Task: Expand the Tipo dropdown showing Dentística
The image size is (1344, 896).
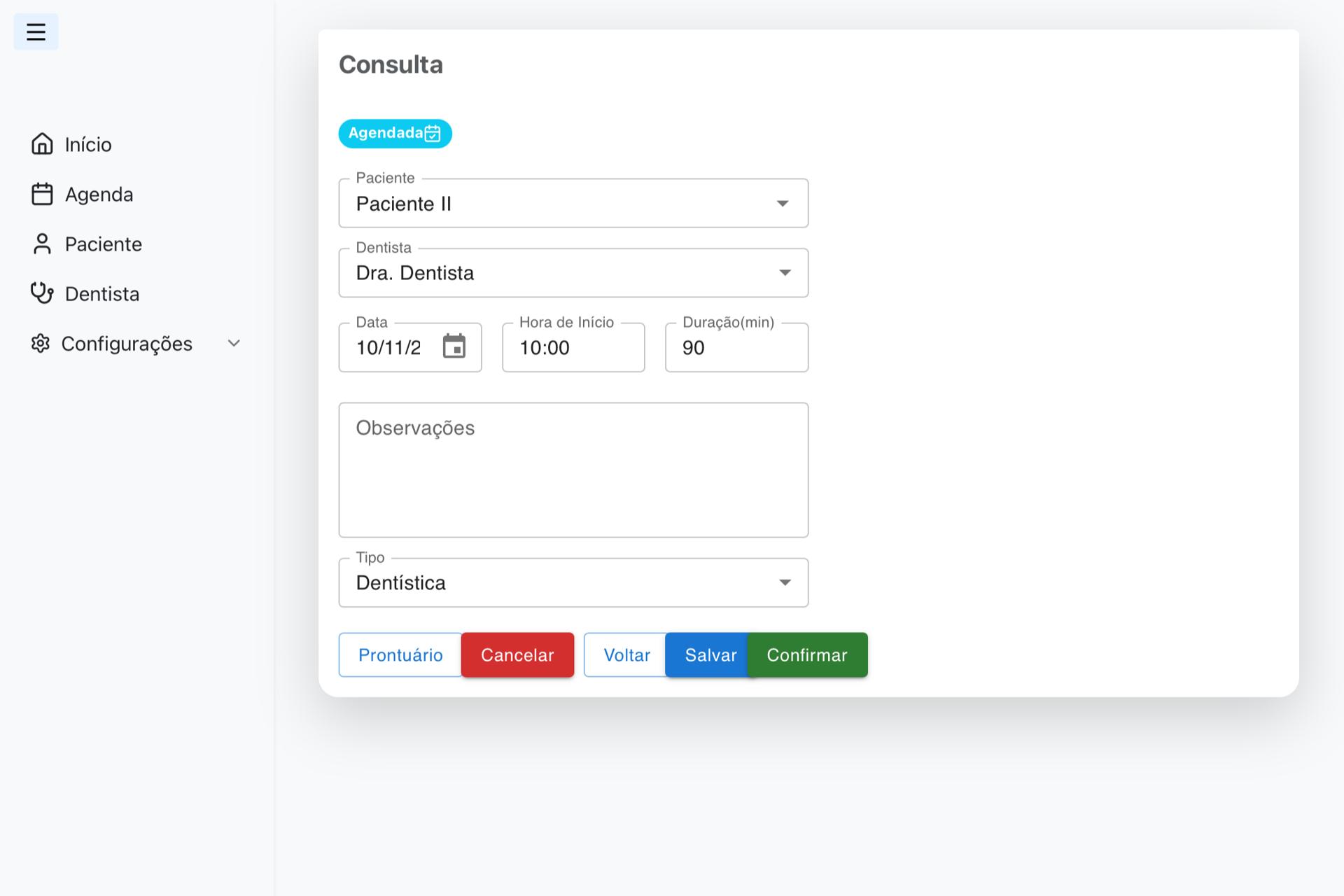Action: pos(785,582)
